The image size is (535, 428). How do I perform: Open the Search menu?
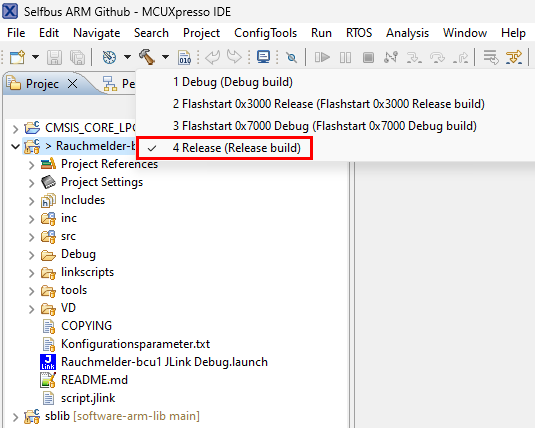(151, 33)
